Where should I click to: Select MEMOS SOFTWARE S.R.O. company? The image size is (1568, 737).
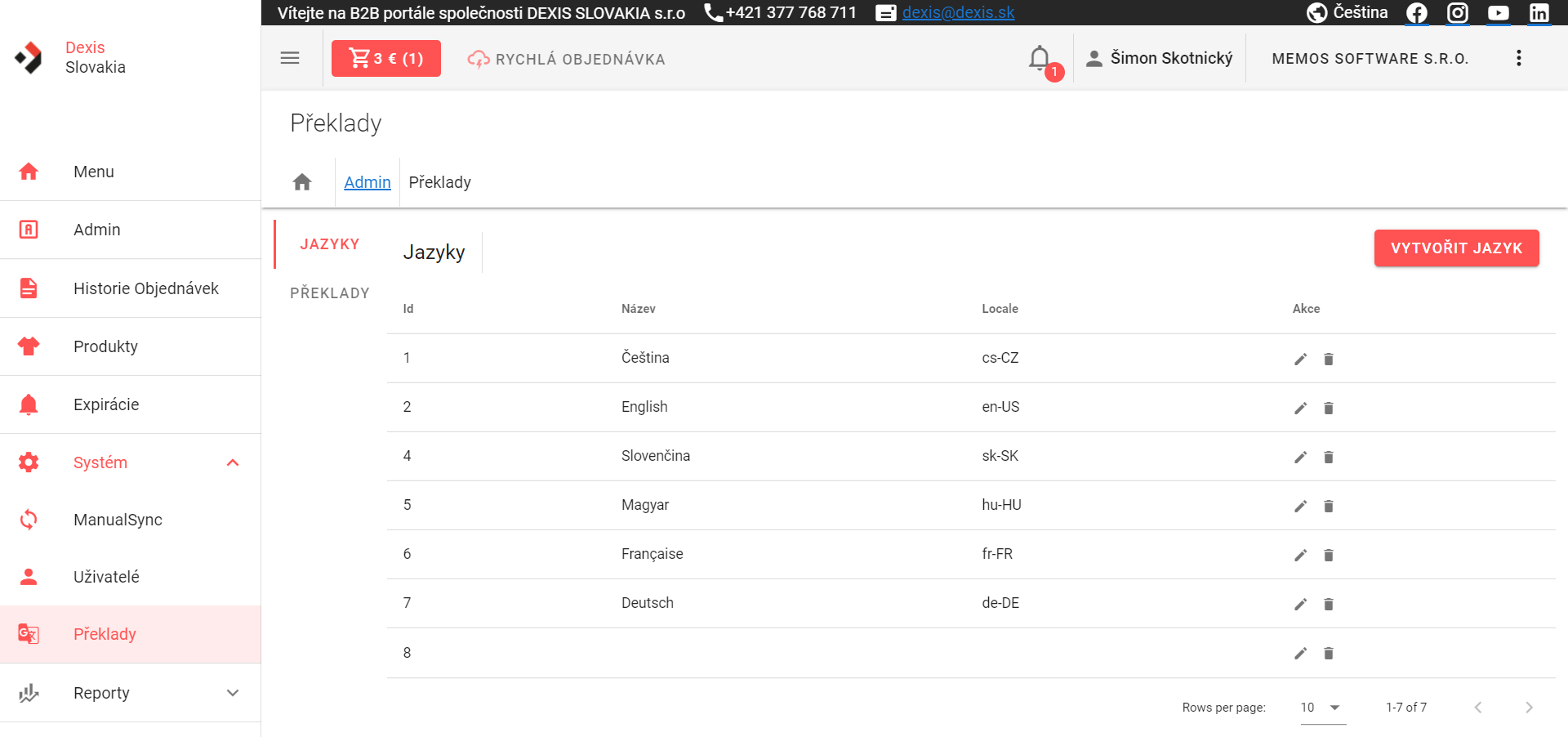pyautogui.click(x=1370, y=59)
